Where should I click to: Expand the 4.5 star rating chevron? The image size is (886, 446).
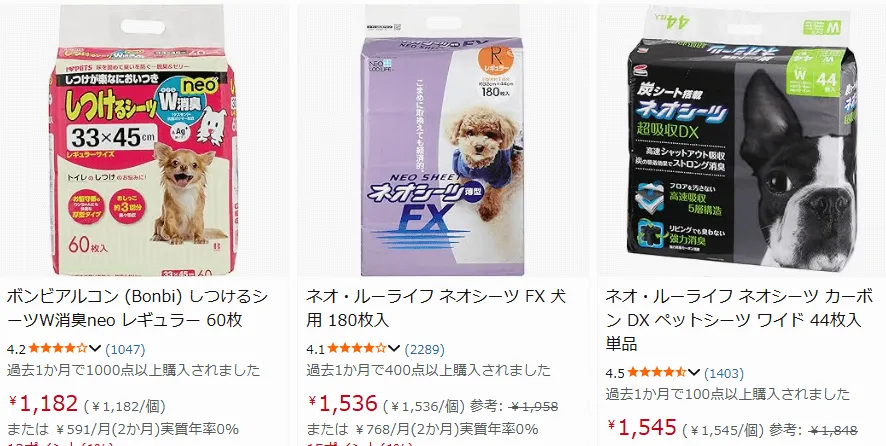[694, 372]
